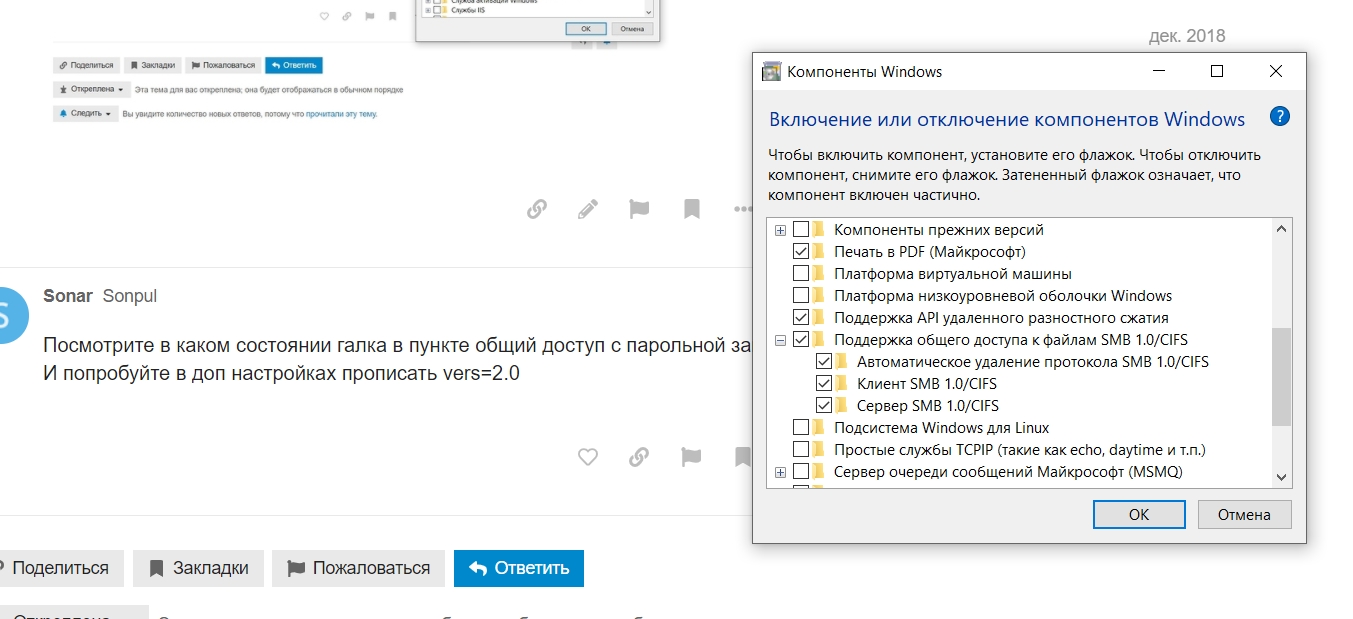Copy link icon on the upper post
This screenshot has height=619, width=1353.
pos(537,209)
